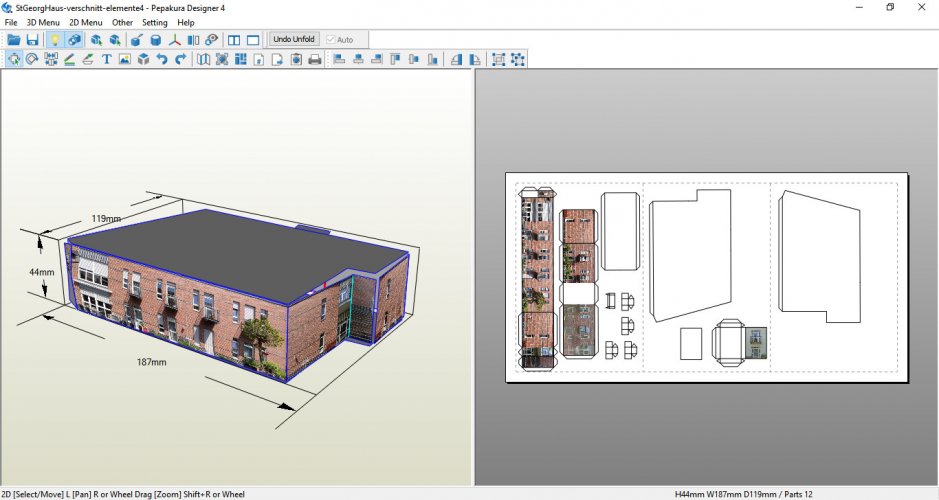The image size is (939, 500).
Task: Open the Other menu
Action: [122, 22]
